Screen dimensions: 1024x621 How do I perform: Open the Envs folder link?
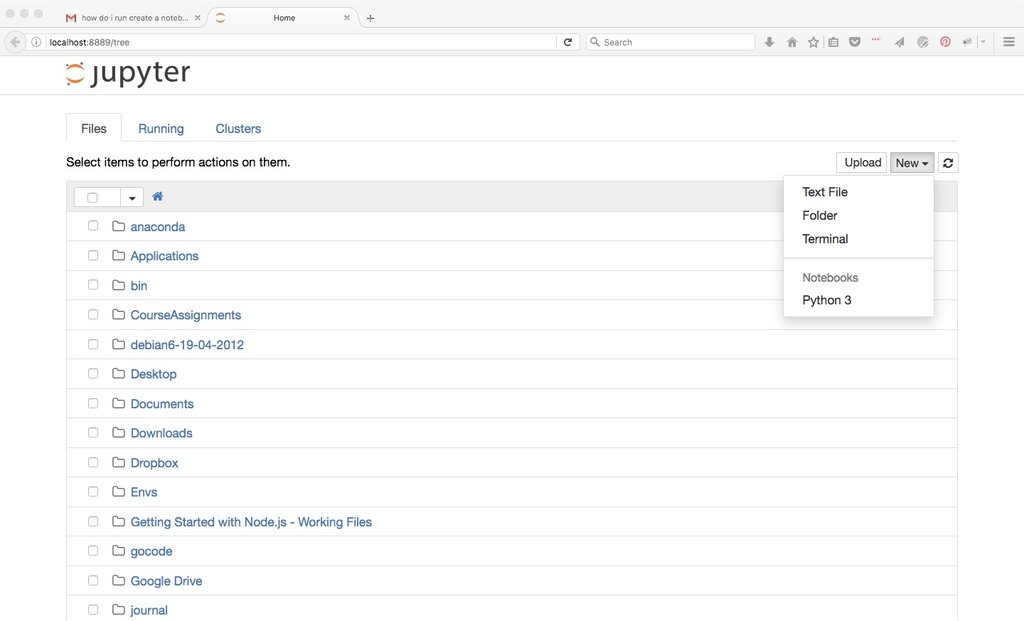[144, 492]
